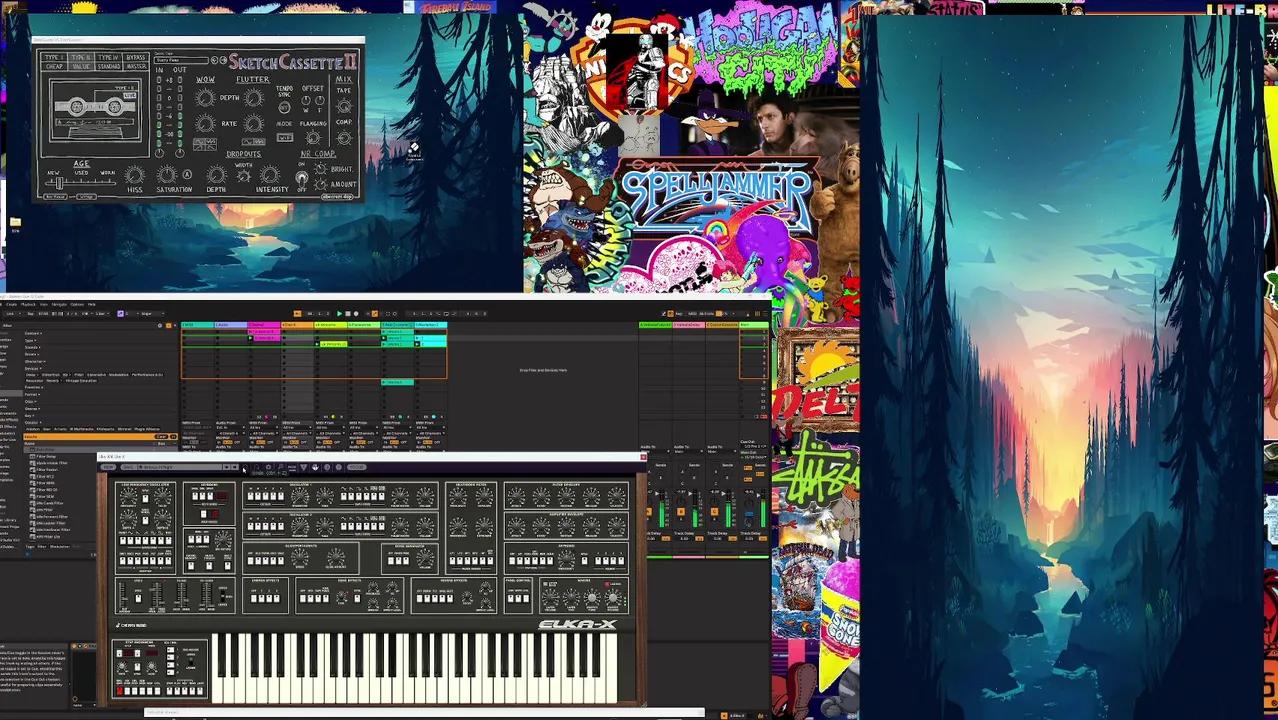Viewport: 1278px width, 720px height.
Task: Click the Offset T knob
Action: 319,101
